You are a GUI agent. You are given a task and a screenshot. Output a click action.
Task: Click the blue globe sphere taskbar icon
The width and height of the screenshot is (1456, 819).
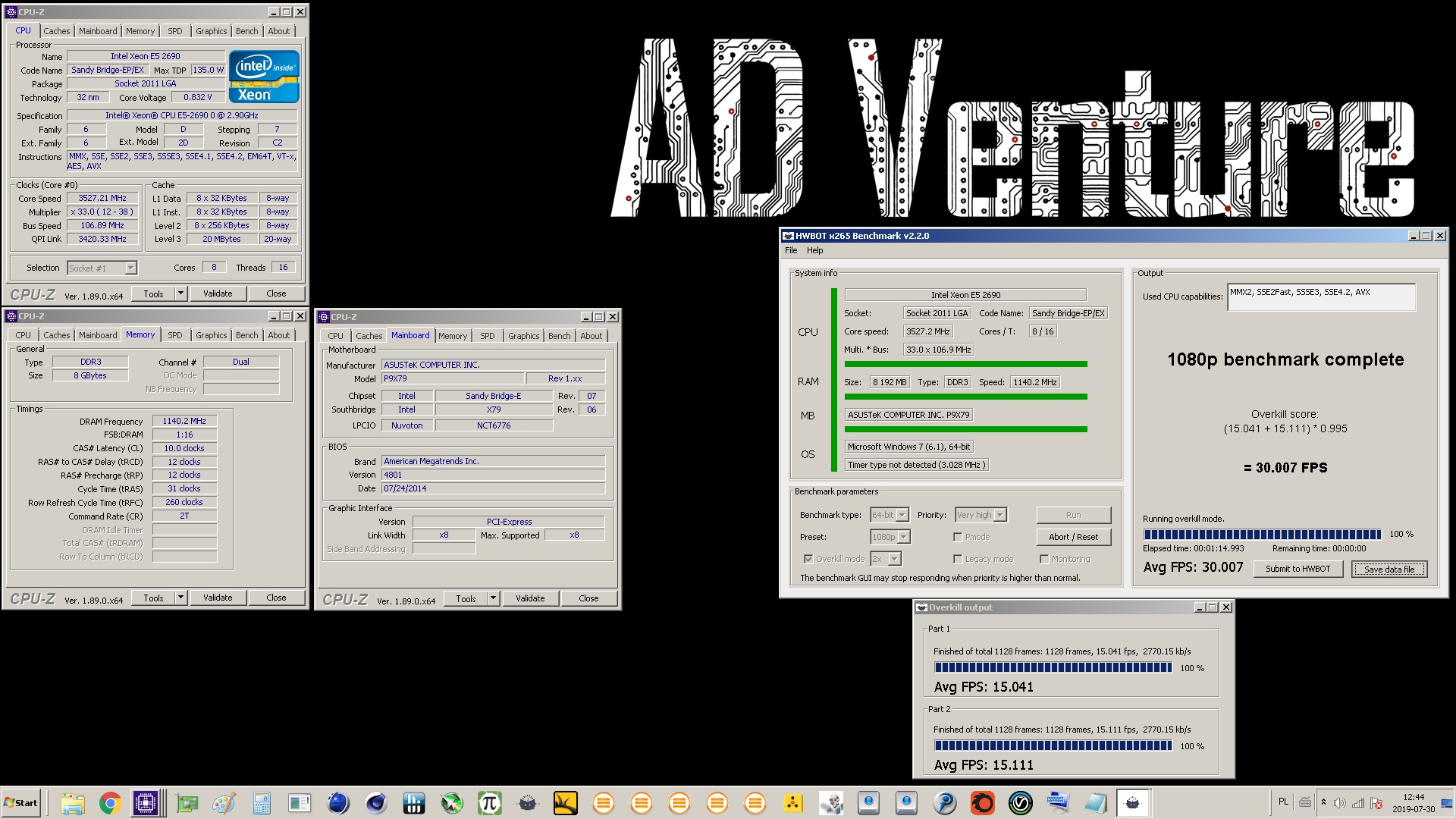pyautogui.click(x=338, y=802)
